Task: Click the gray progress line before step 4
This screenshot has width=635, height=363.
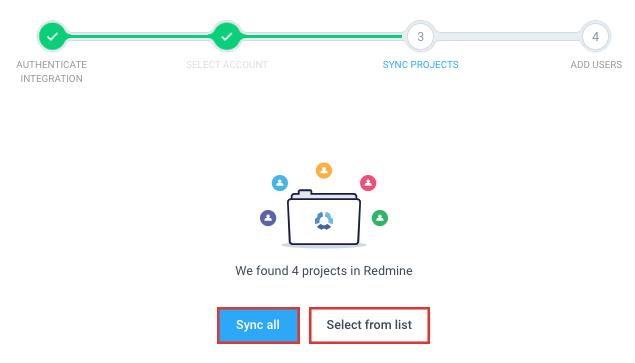Action: 508,36
